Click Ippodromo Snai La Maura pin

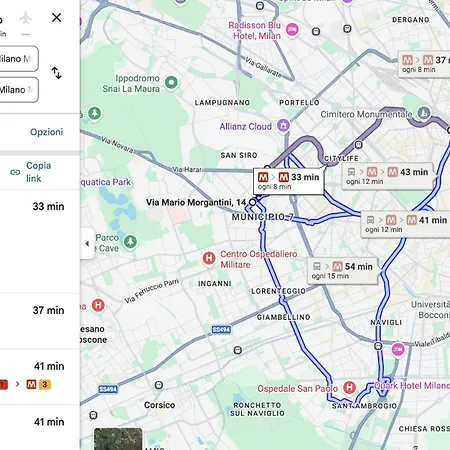(171, 82)
